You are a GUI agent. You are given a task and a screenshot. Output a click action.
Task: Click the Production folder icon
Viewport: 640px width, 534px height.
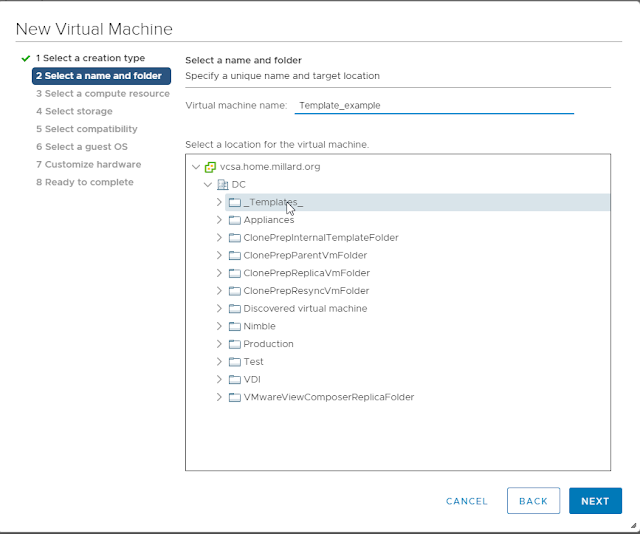pos(235,344)
